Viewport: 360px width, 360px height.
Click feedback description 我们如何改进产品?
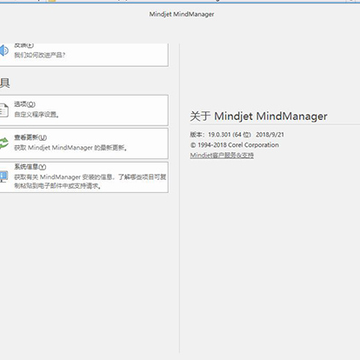tap(40, 55)
